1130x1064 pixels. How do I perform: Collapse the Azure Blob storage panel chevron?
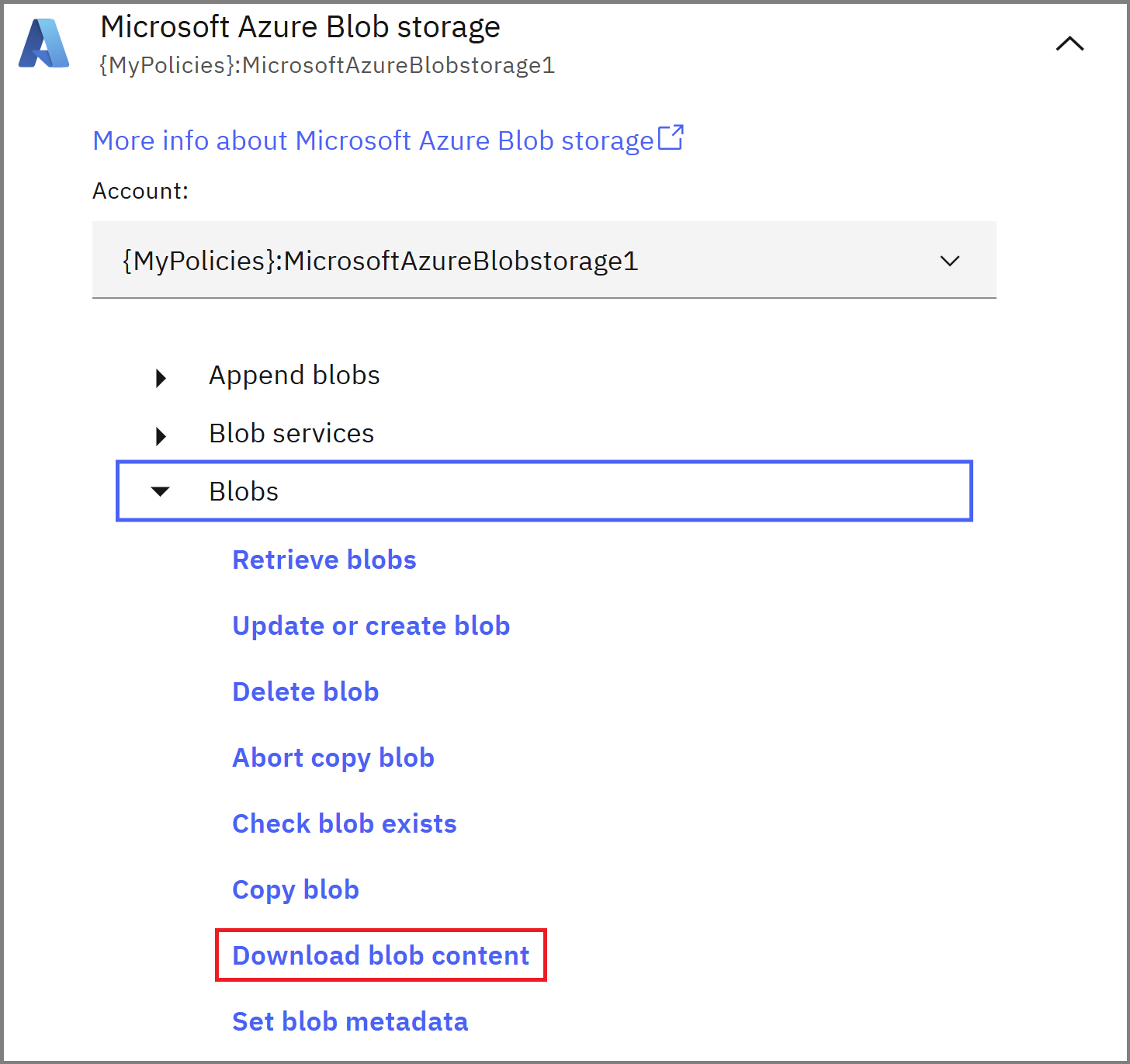tap(1069, 44)
